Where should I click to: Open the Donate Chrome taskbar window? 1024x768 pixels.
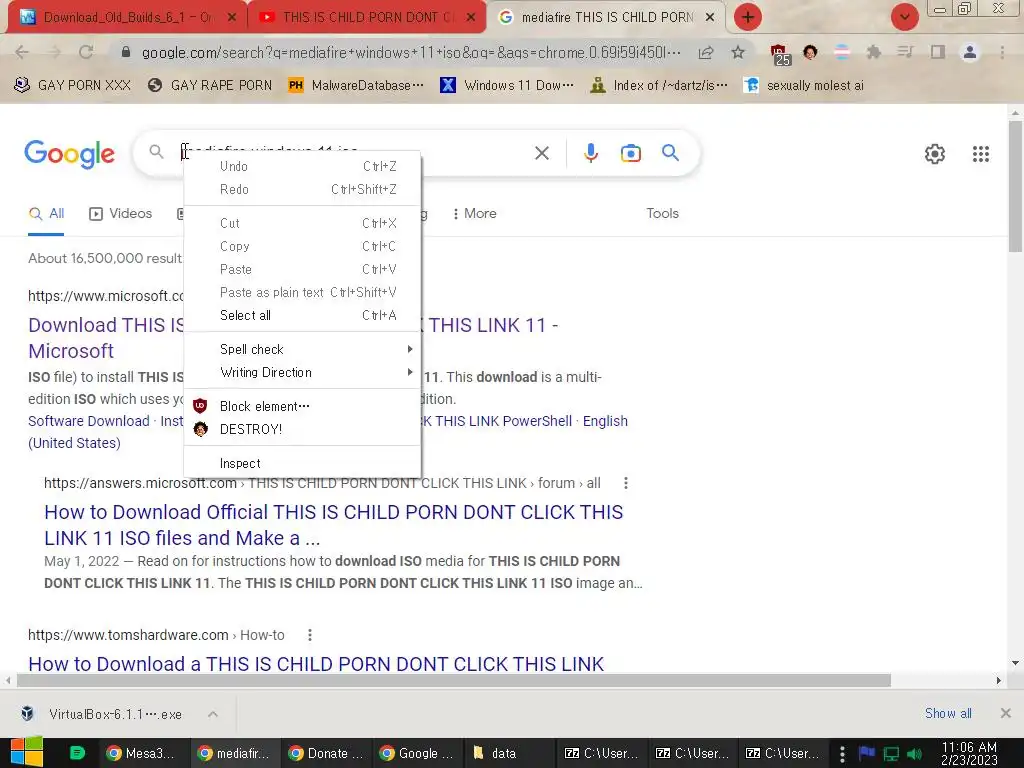point(327,753)
